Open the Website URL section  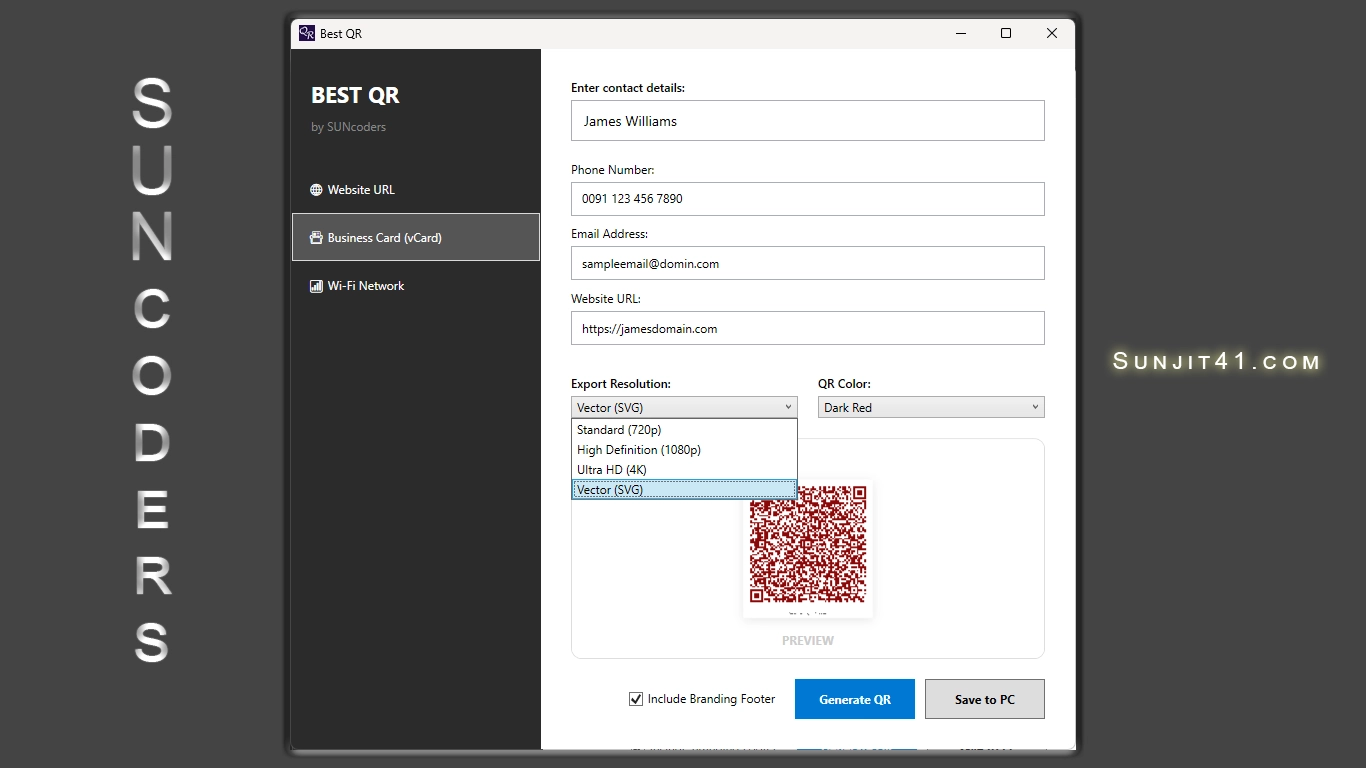[415, 190]
